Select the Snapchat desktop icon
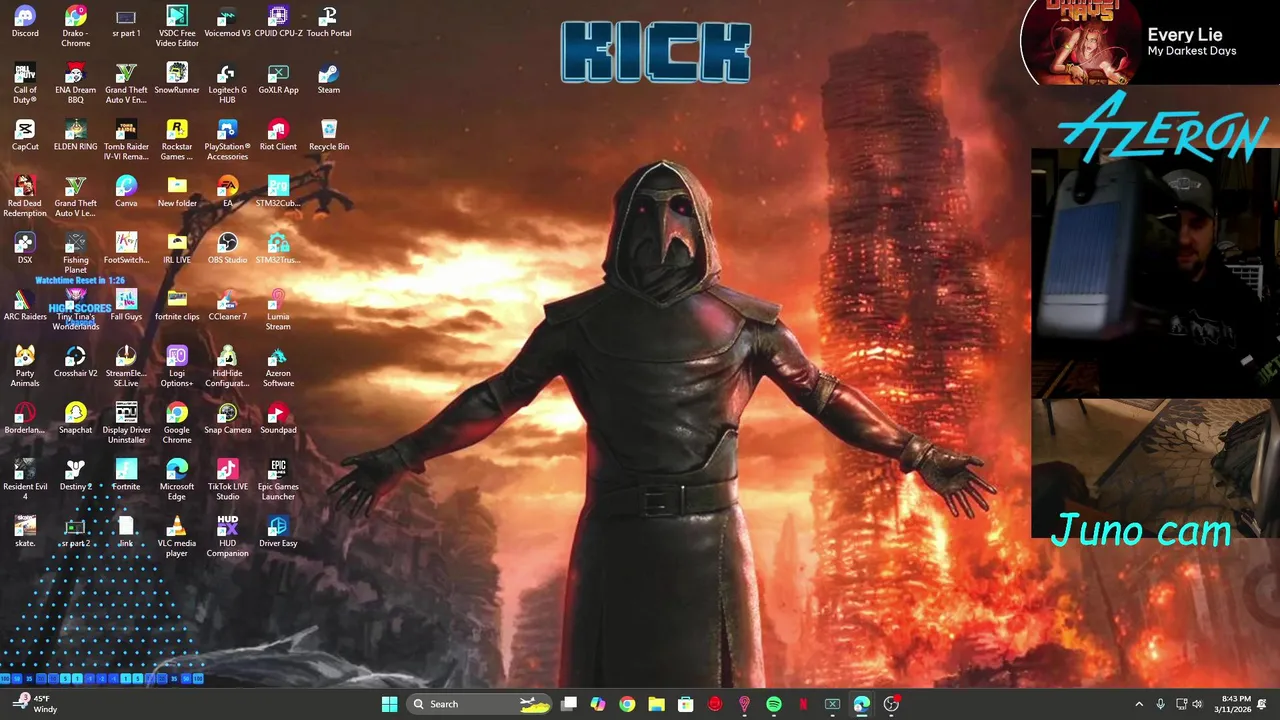This screenshot has width=1280, height=720. [76, 419]
